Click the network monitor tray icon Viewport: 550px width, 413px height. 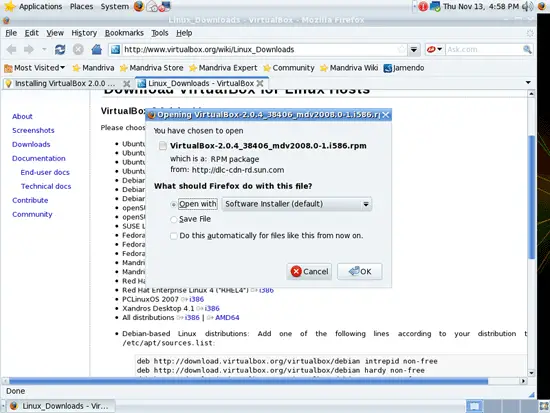click(x=435, y=6)
